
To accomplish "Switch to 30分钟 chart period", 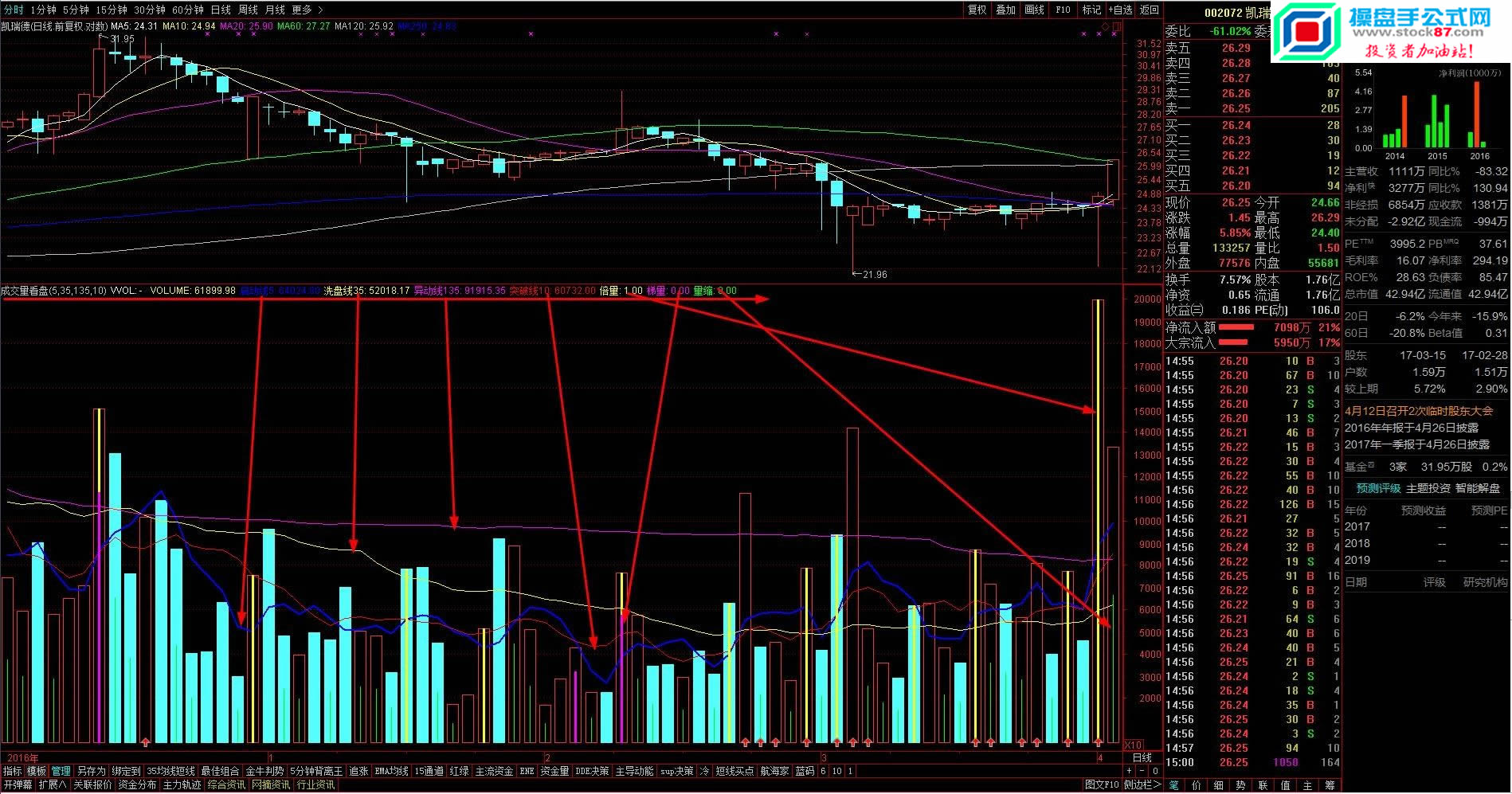I will click(150, 10).
